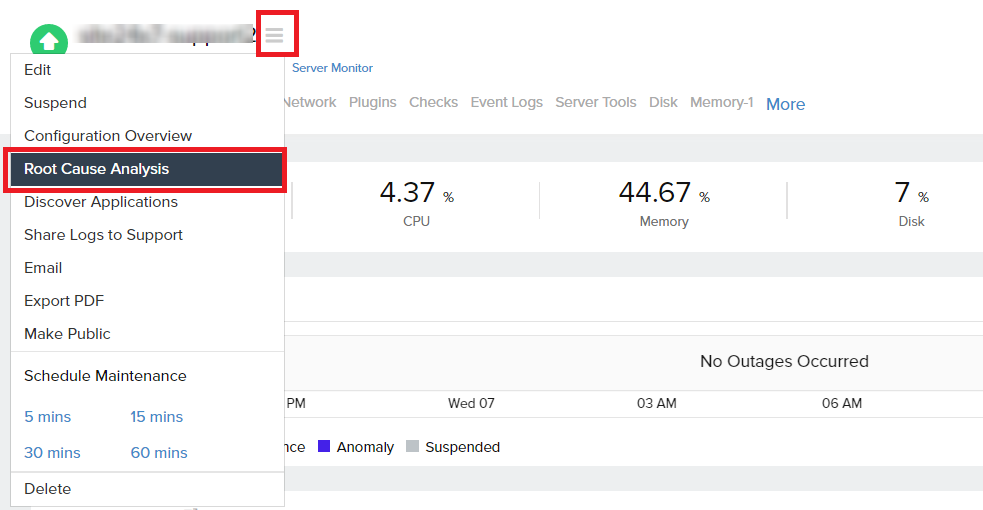Click the Schedule Maintenance heading
Screen dimensions: 983x510
105,376
